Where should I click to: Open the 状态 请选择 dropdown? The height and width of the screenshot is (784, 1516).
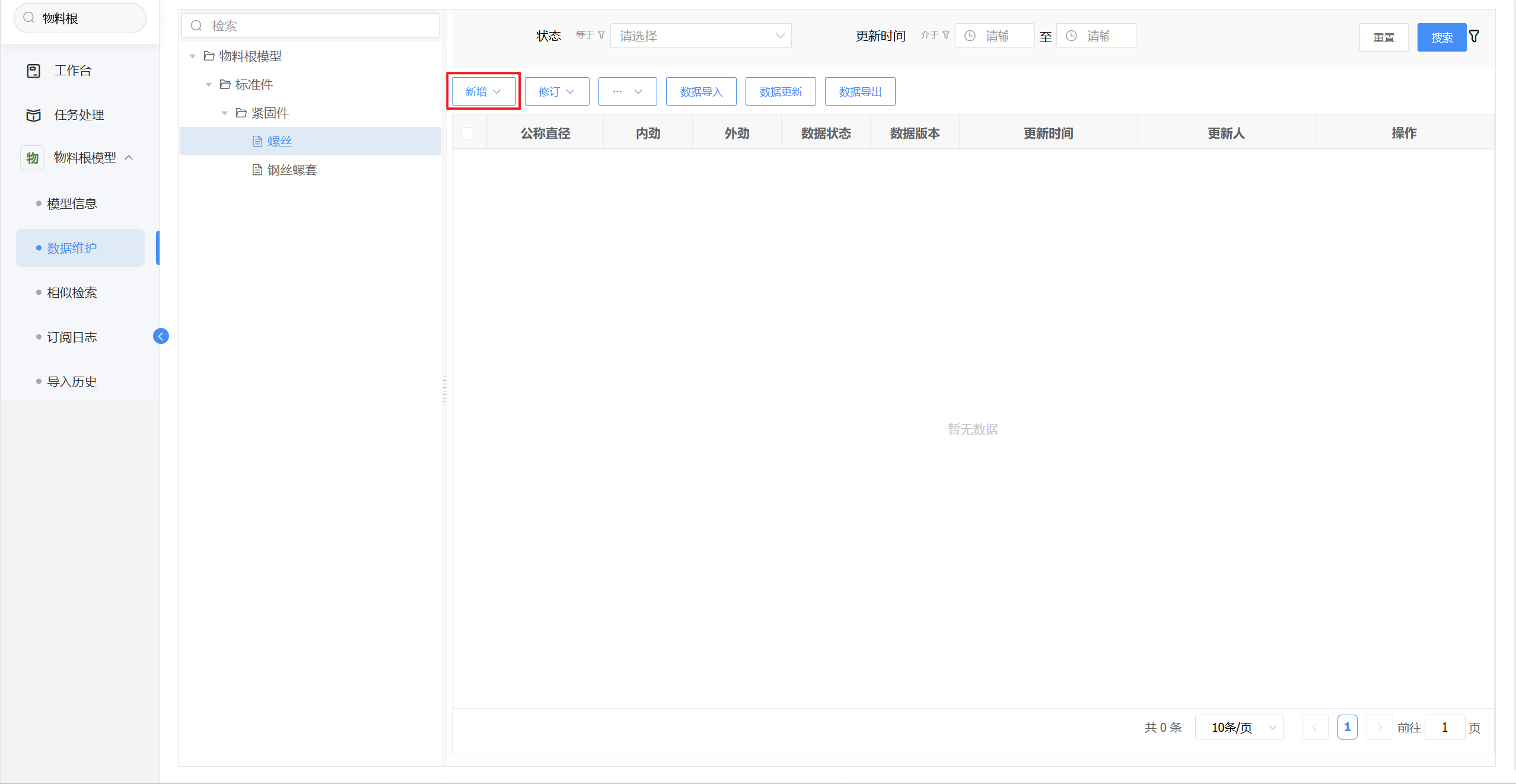click(x=700, y=36)
